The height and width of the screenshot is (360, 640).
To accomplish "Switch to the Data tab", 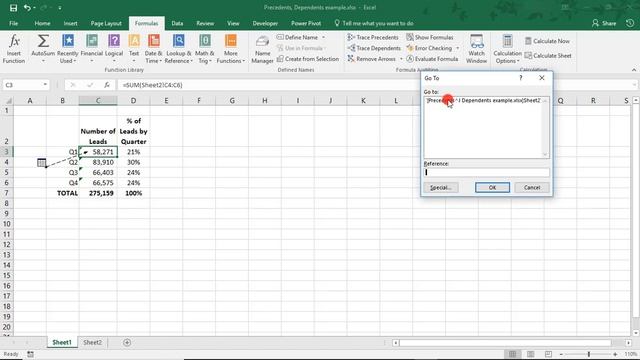I will point(177,23).
